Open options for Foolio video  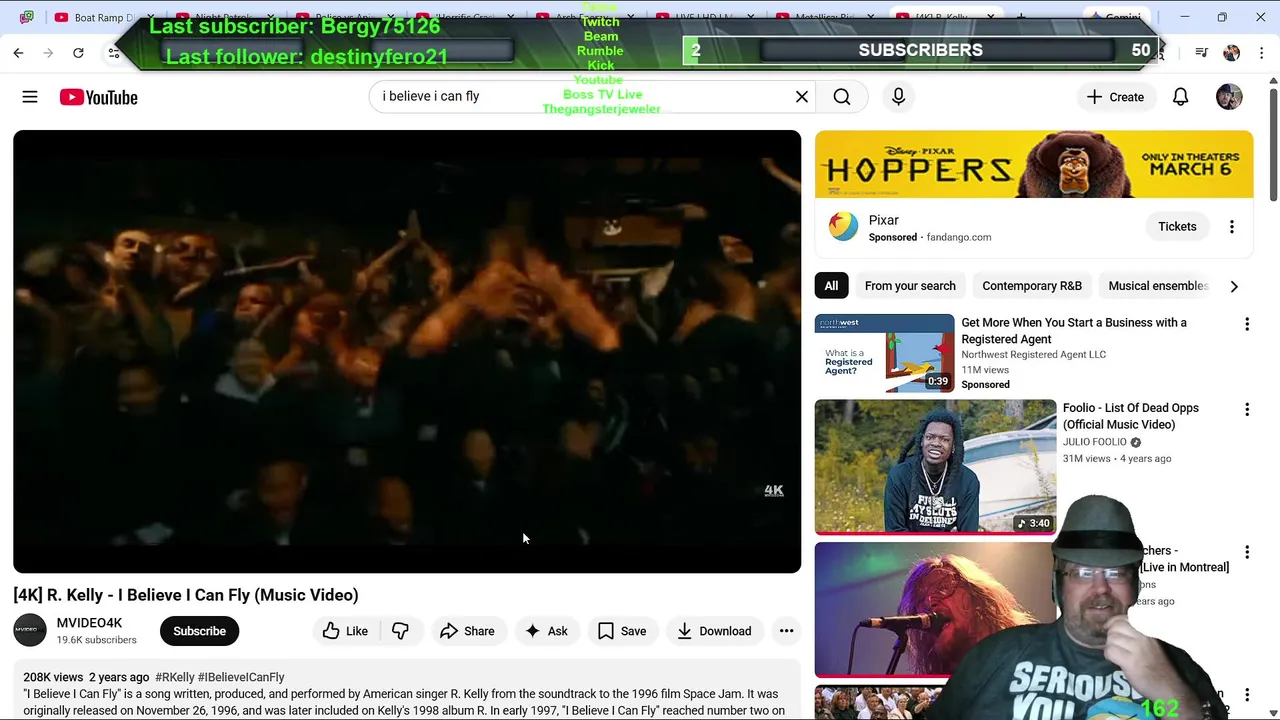pyautogui.click(x=1247, y=409)
